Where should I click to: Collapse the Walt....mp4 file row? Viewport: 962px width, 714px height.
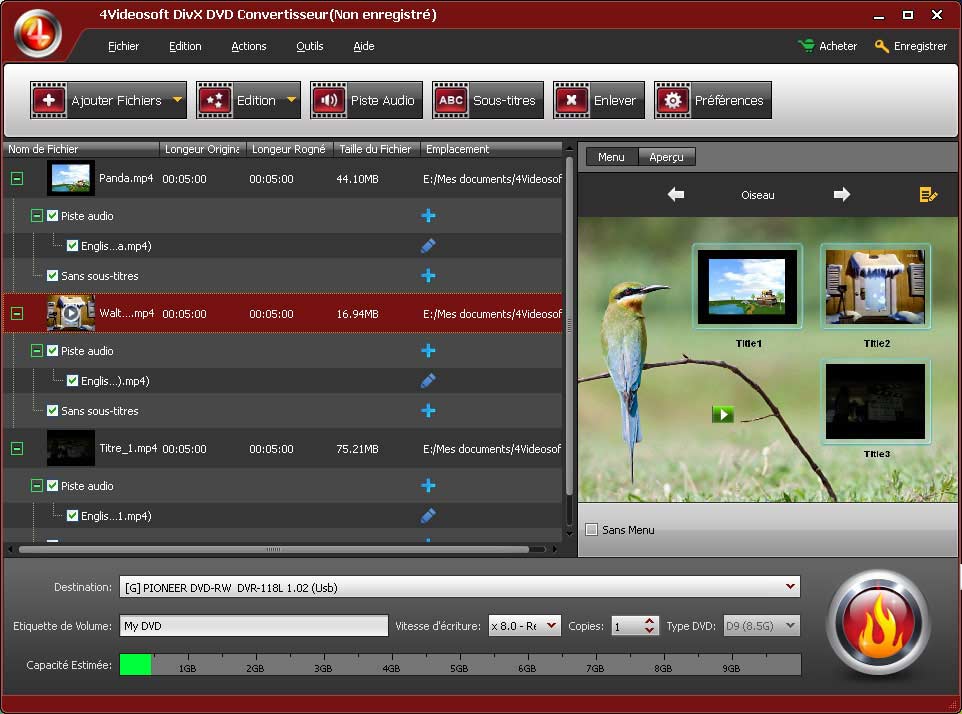coord(17,313)
